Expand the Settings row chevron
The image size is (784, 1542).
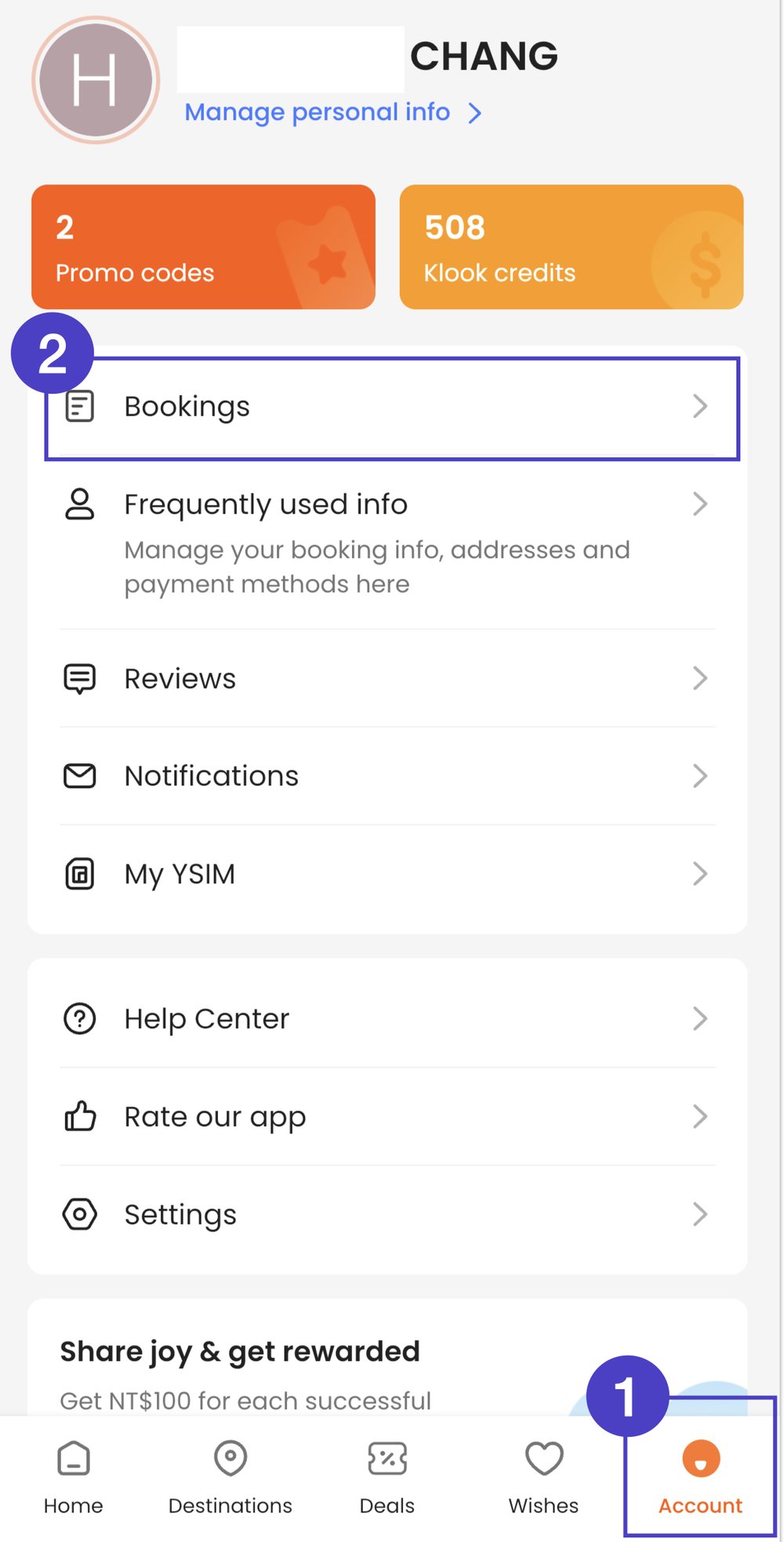(x=700, y=1214)
